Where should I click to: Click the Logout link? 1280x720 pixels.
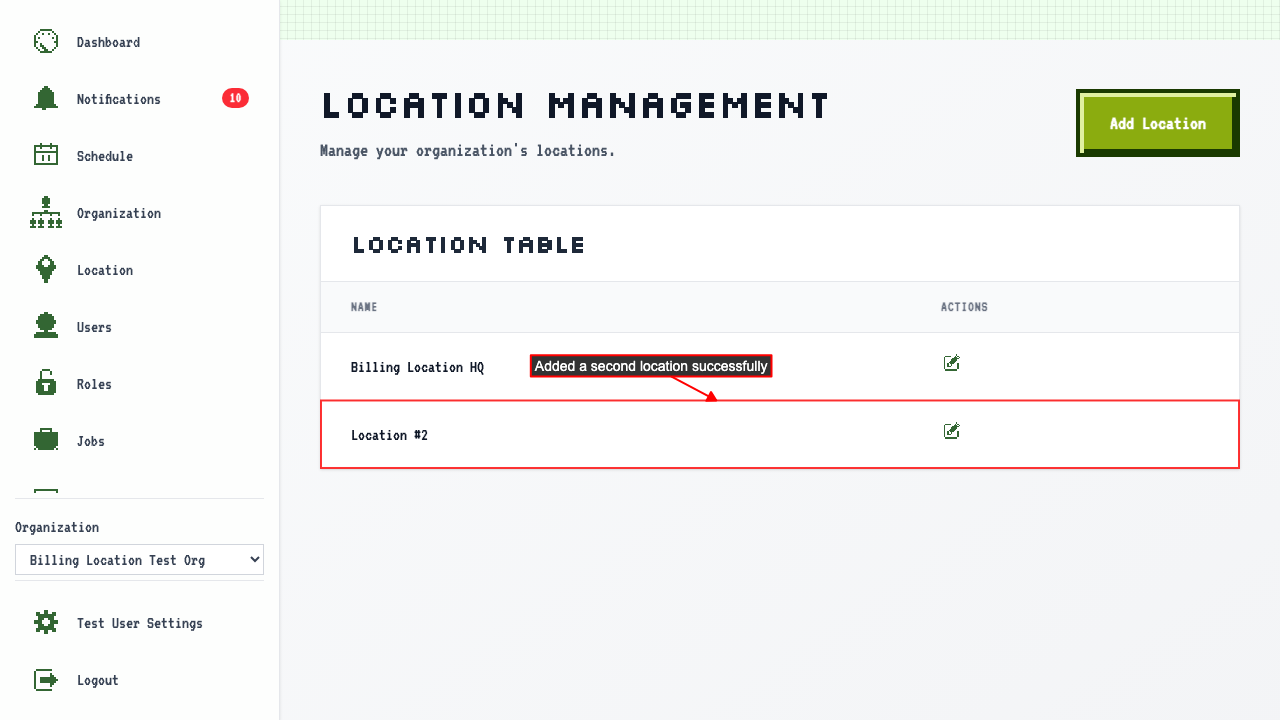click(97, 680)
